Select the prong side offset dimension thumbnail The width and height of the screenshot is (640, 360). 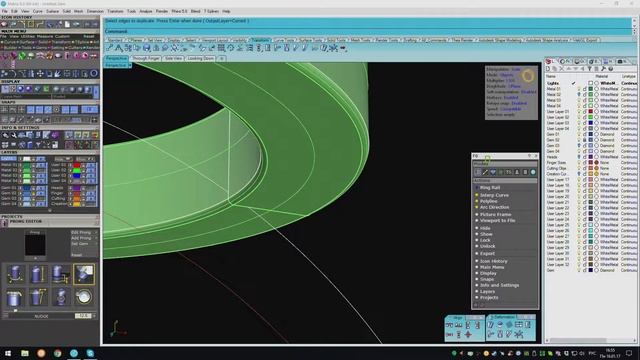tap(60, 274)
